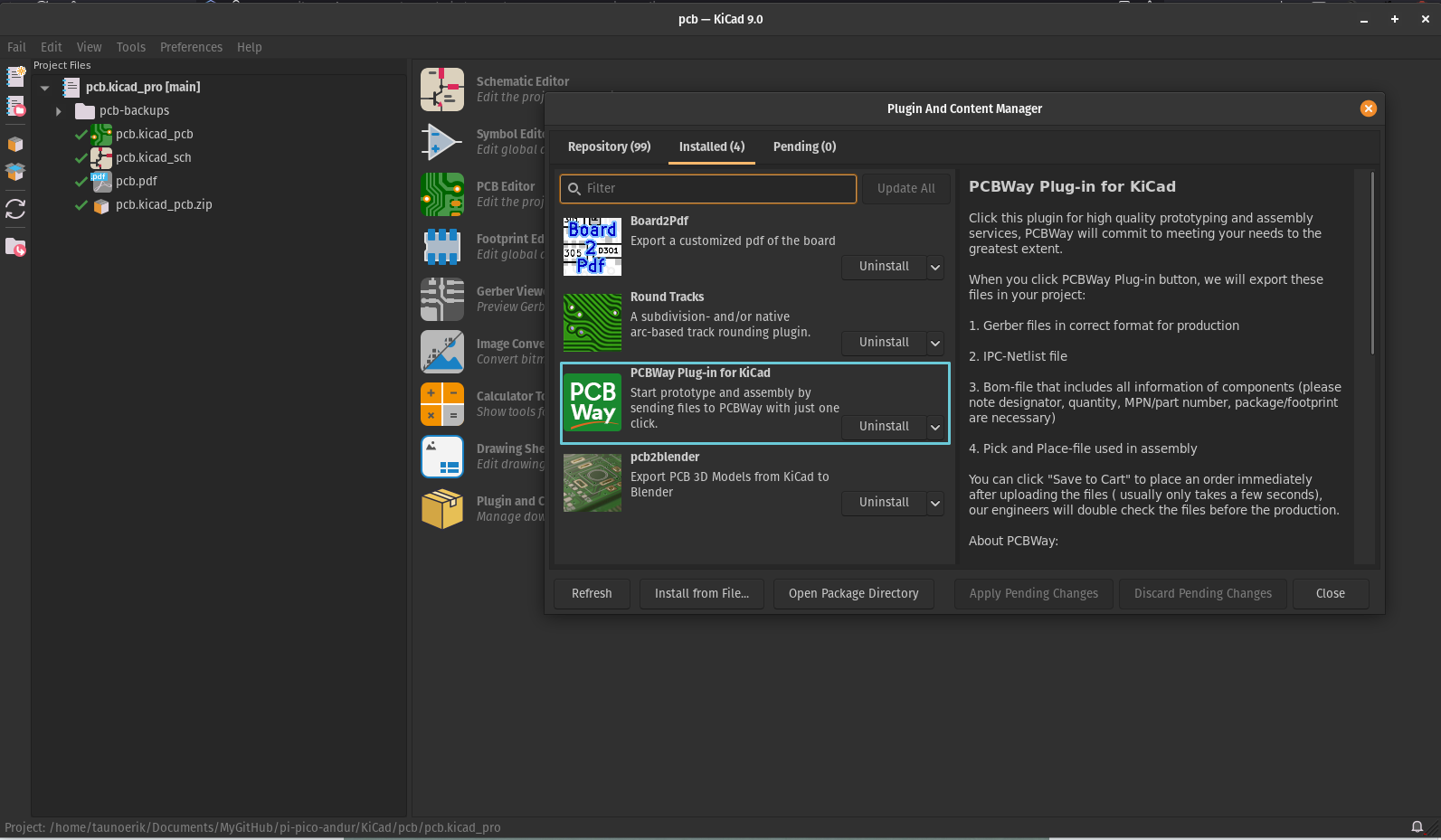The height and width of the screenshot is (840, 1441).
Task: Switch to the Repository (99) tab
Action: click(x=609, y=146)
